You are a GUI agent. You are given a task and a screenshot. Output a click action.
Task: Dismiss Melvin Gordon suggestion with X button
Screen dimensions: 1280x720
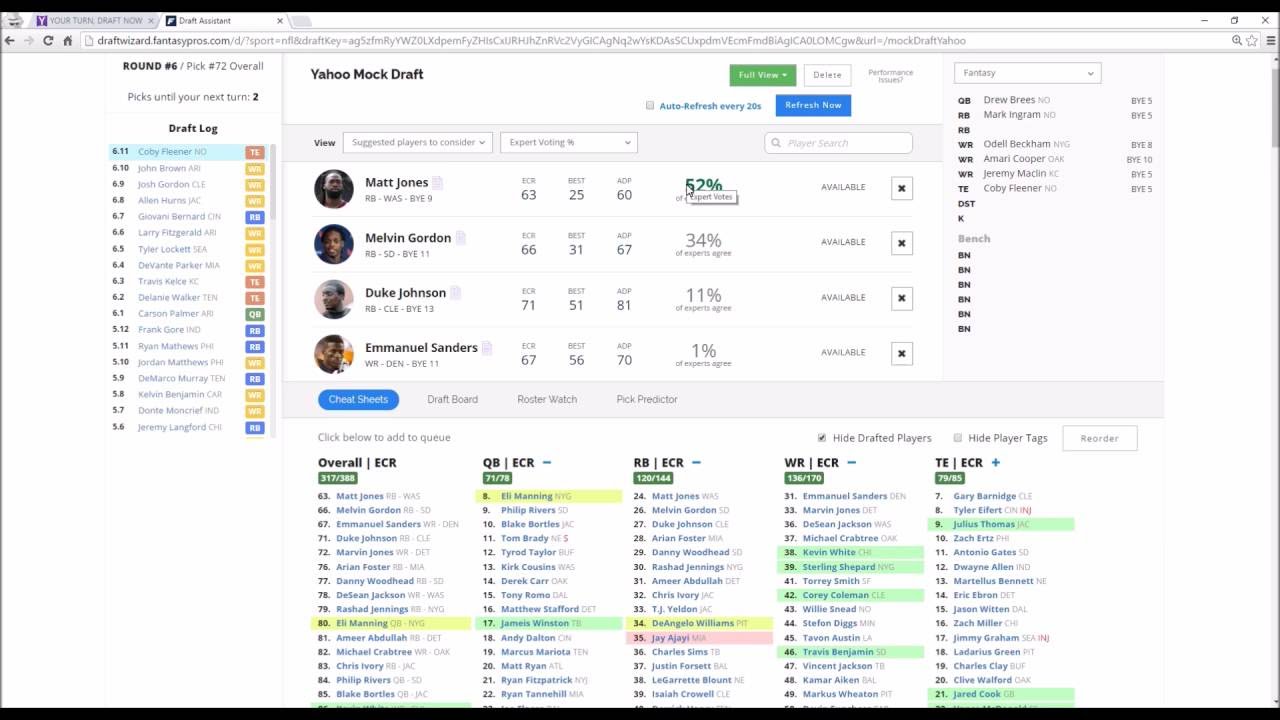pyautogui.click(x=901, y=243)
